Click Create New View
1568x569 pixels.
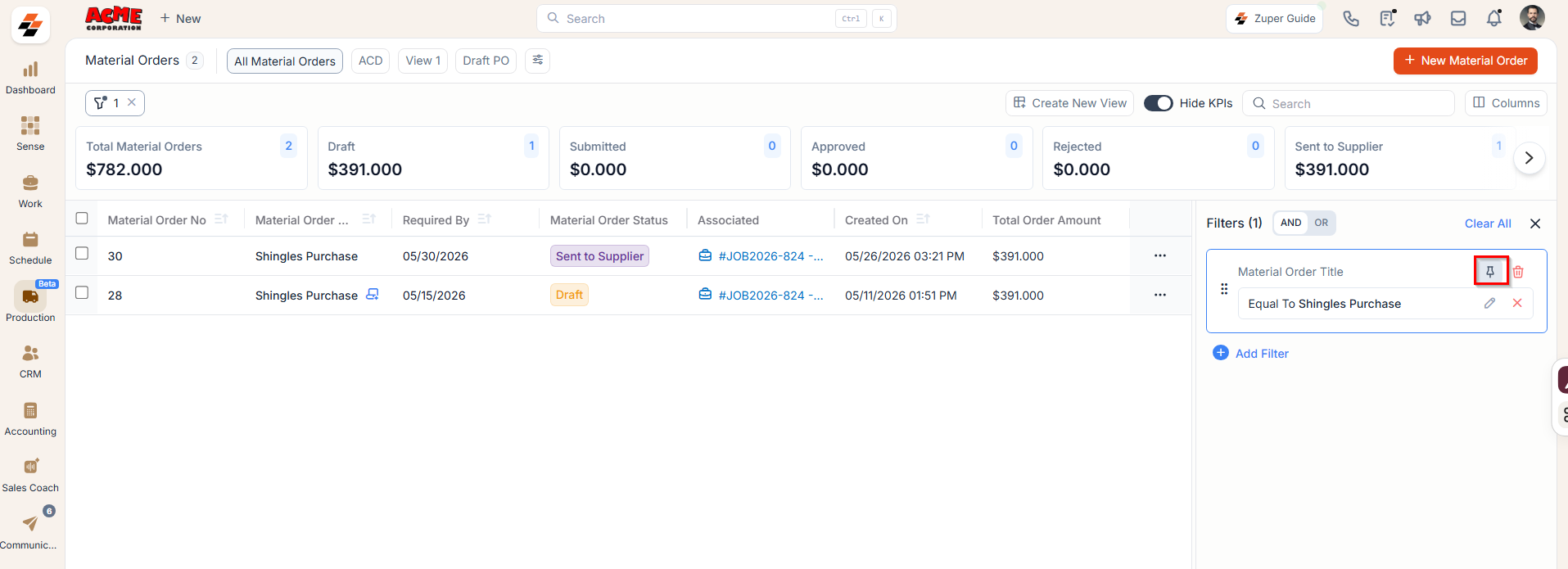[x=1069, y=103]
